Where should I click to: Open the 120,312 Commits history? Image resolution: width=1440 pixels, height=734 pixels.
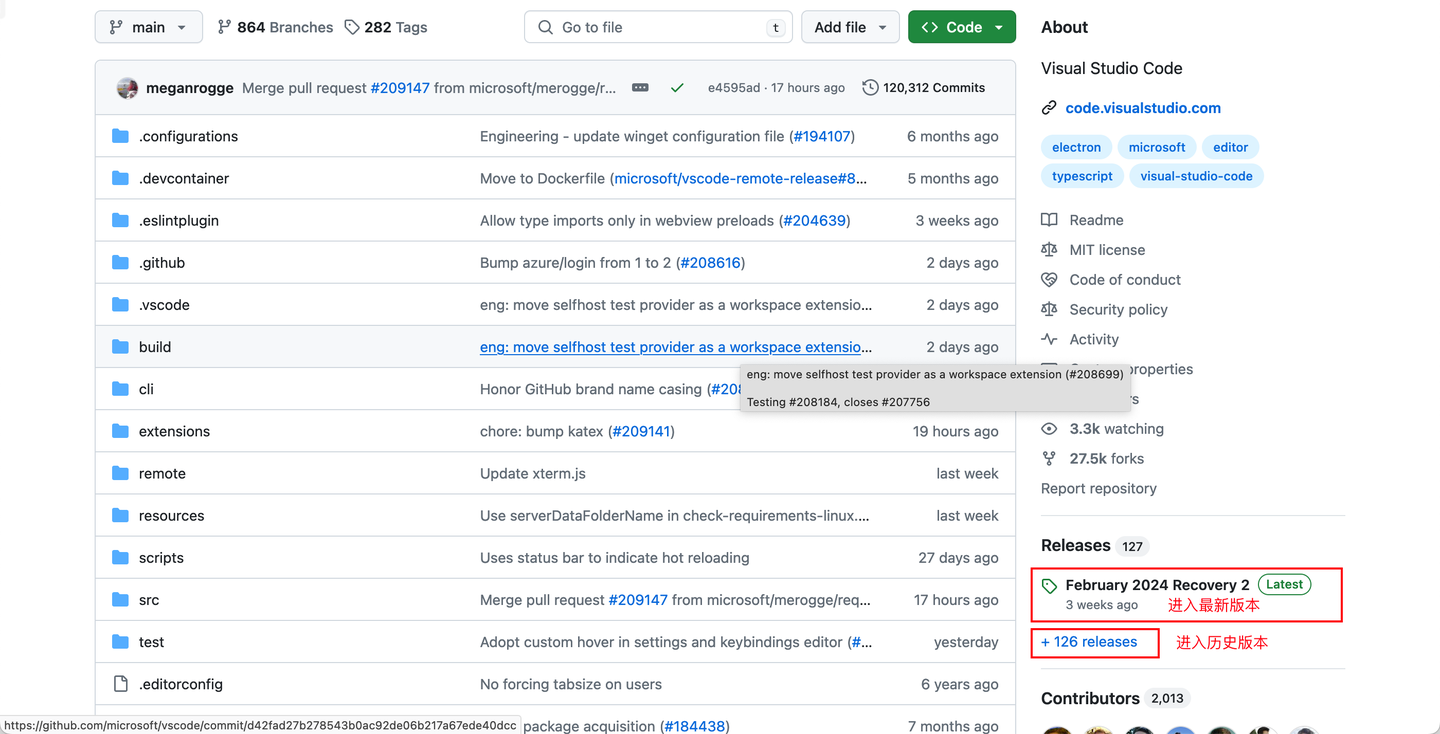coord(924,88)
